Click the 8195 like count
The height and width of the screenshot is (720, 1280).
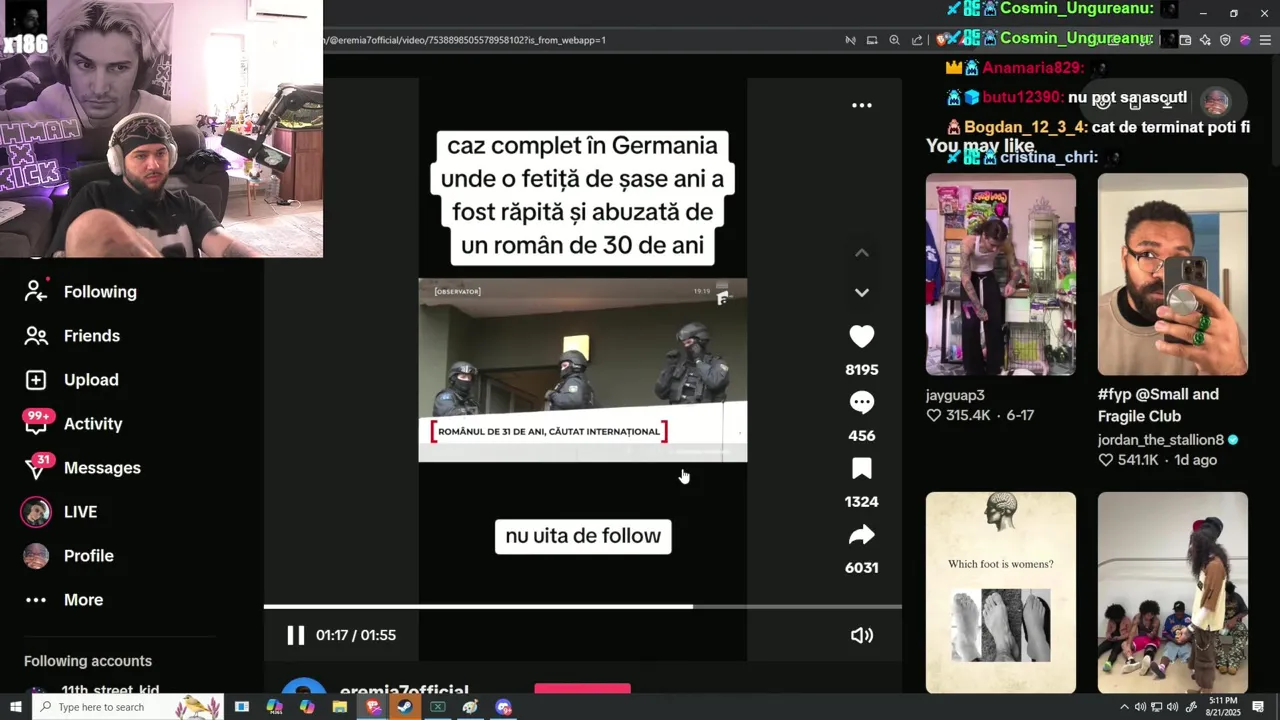tap(861, 370)
